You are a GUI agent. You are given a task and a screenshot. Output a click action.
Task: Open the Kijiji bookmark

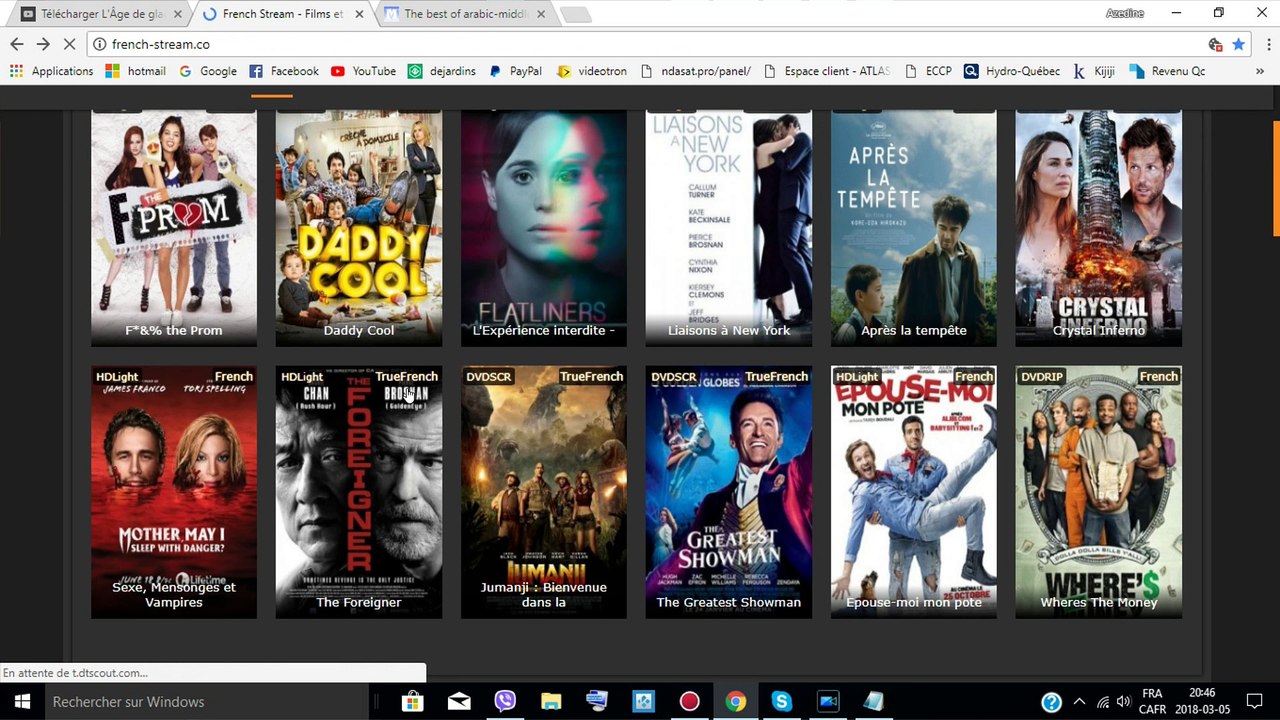click(1094, 71)
